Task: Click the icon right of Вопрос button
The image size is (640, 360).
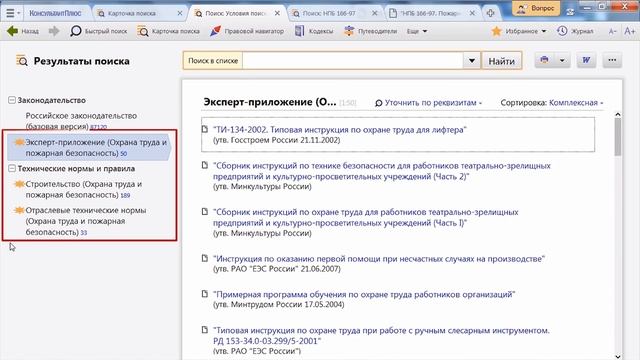Action: 570,12
